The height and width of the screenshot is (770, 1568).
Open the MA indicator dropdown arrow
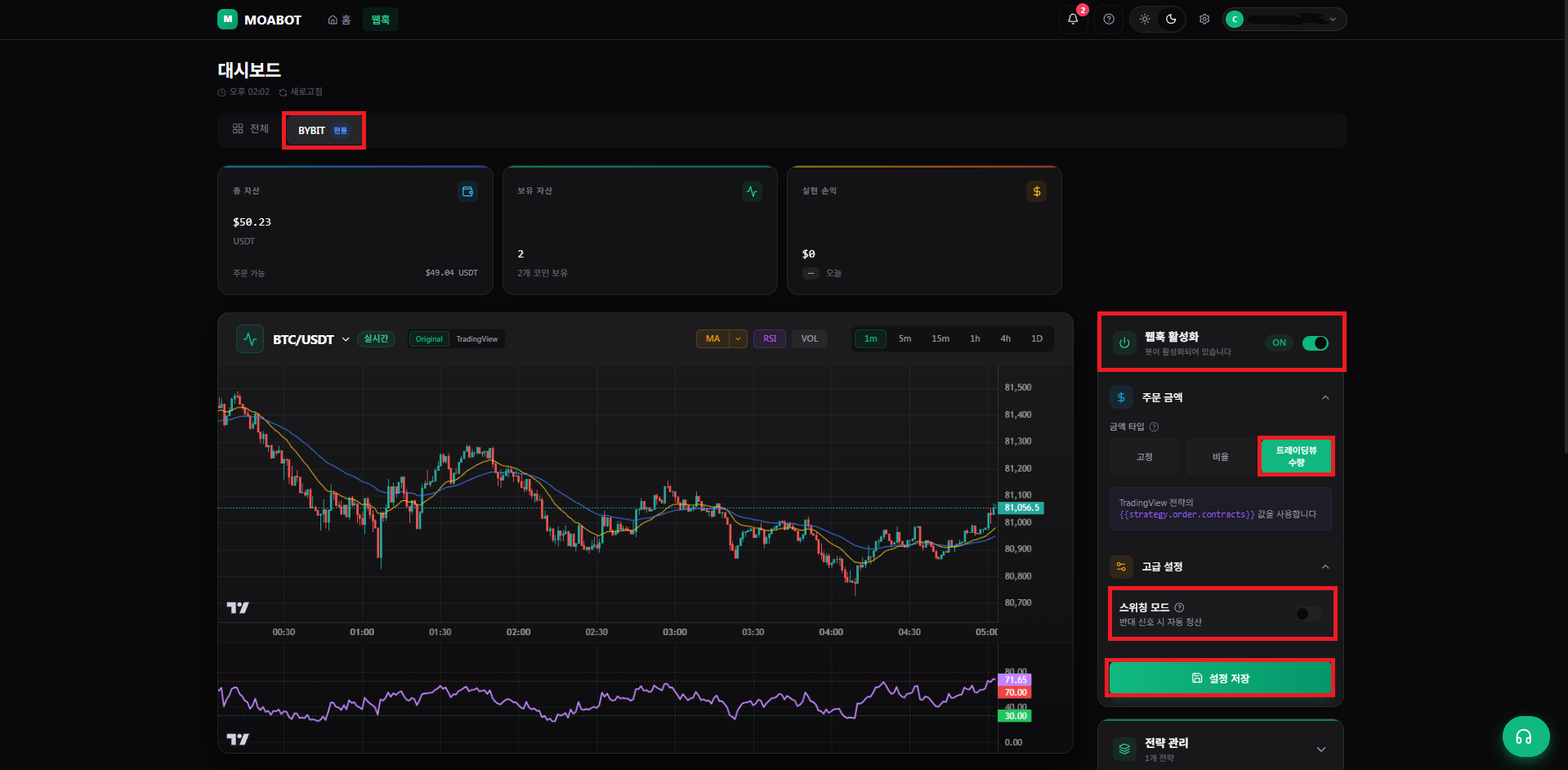pyautogui.click(x=739, y=338)
